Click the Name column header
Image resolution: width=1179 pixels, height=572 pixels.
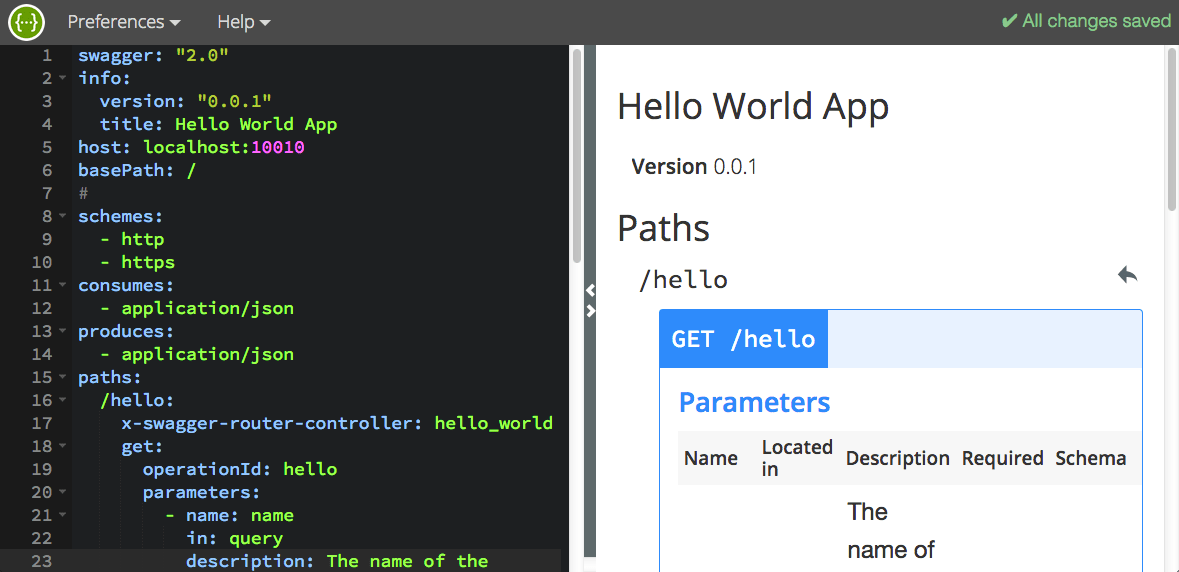point(711,459)
